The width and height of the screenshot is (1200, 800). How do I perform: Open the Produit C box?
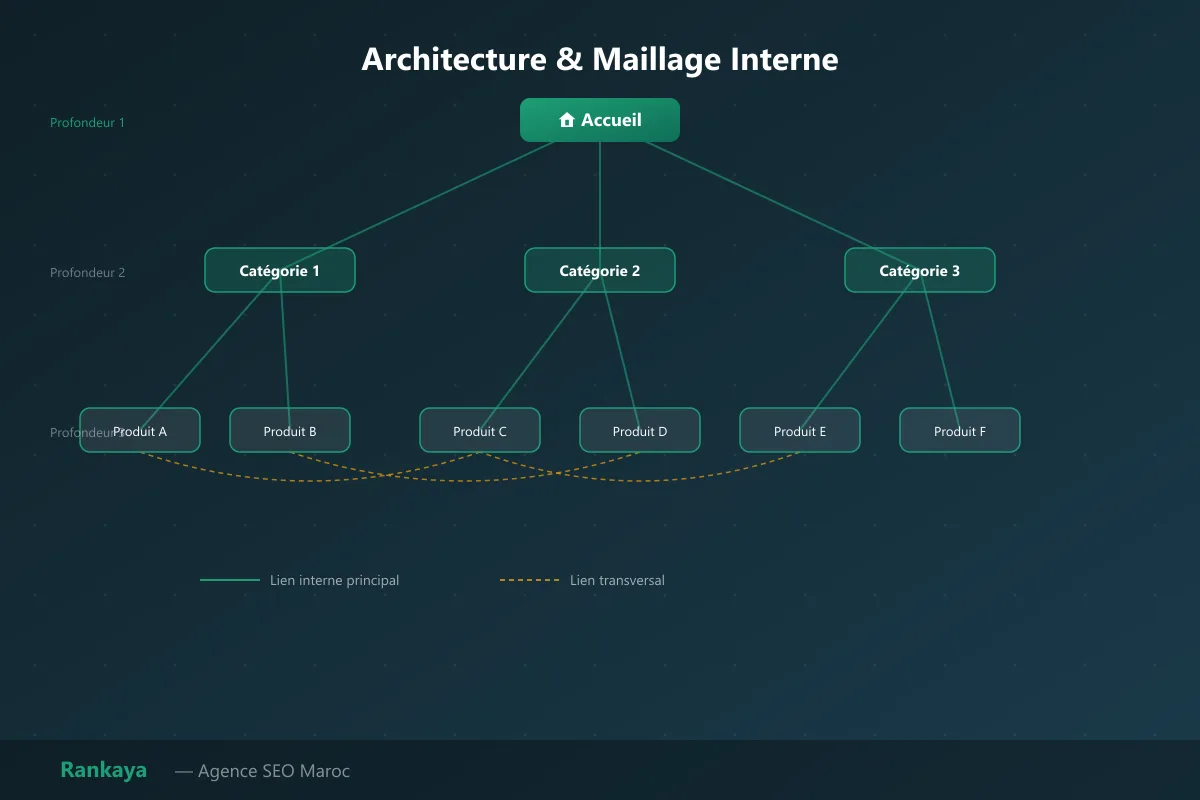click(x=480, y=430)
